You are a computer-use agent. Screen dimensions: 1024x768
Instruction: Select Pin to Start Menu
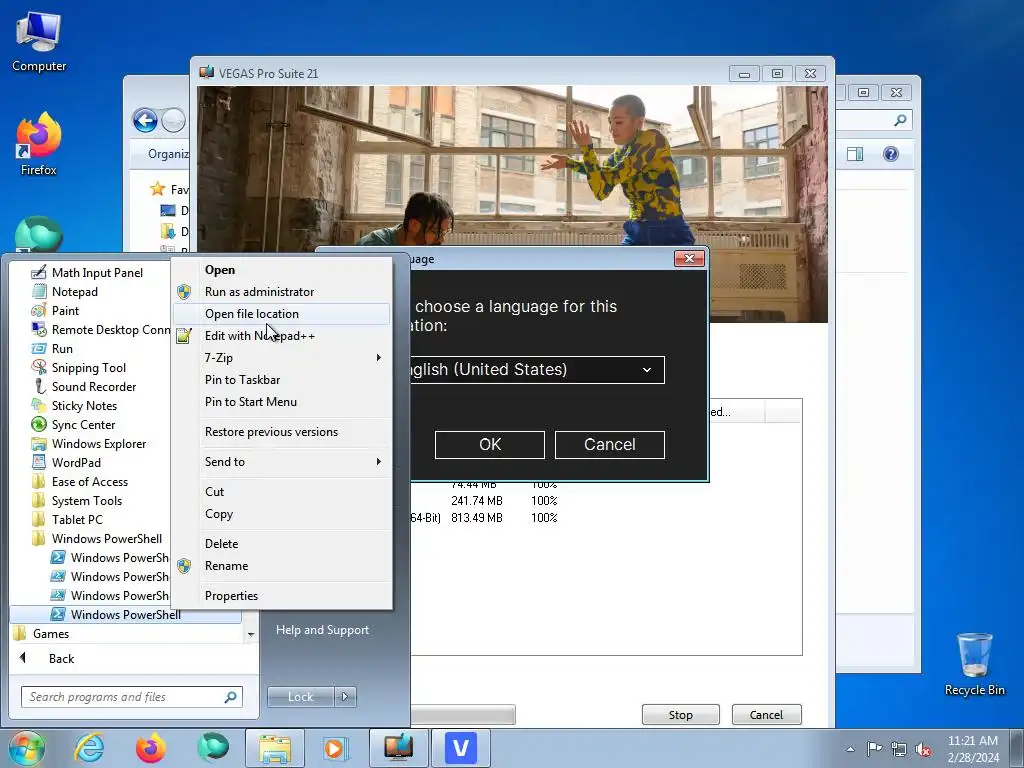(x=283, y=402)
